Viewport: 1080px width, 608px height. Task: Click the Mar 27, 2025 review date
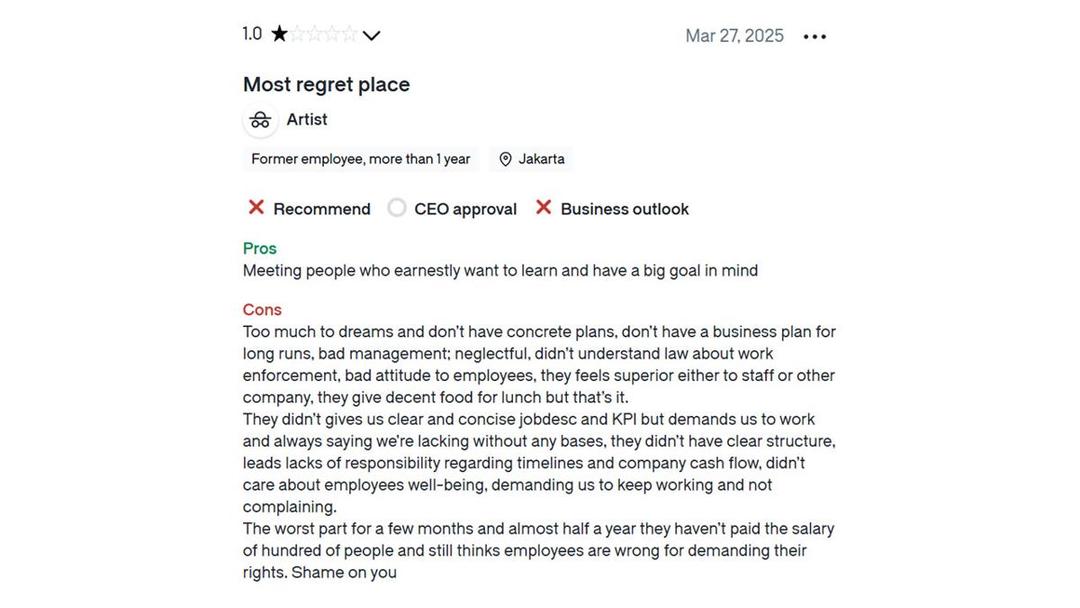734,36
